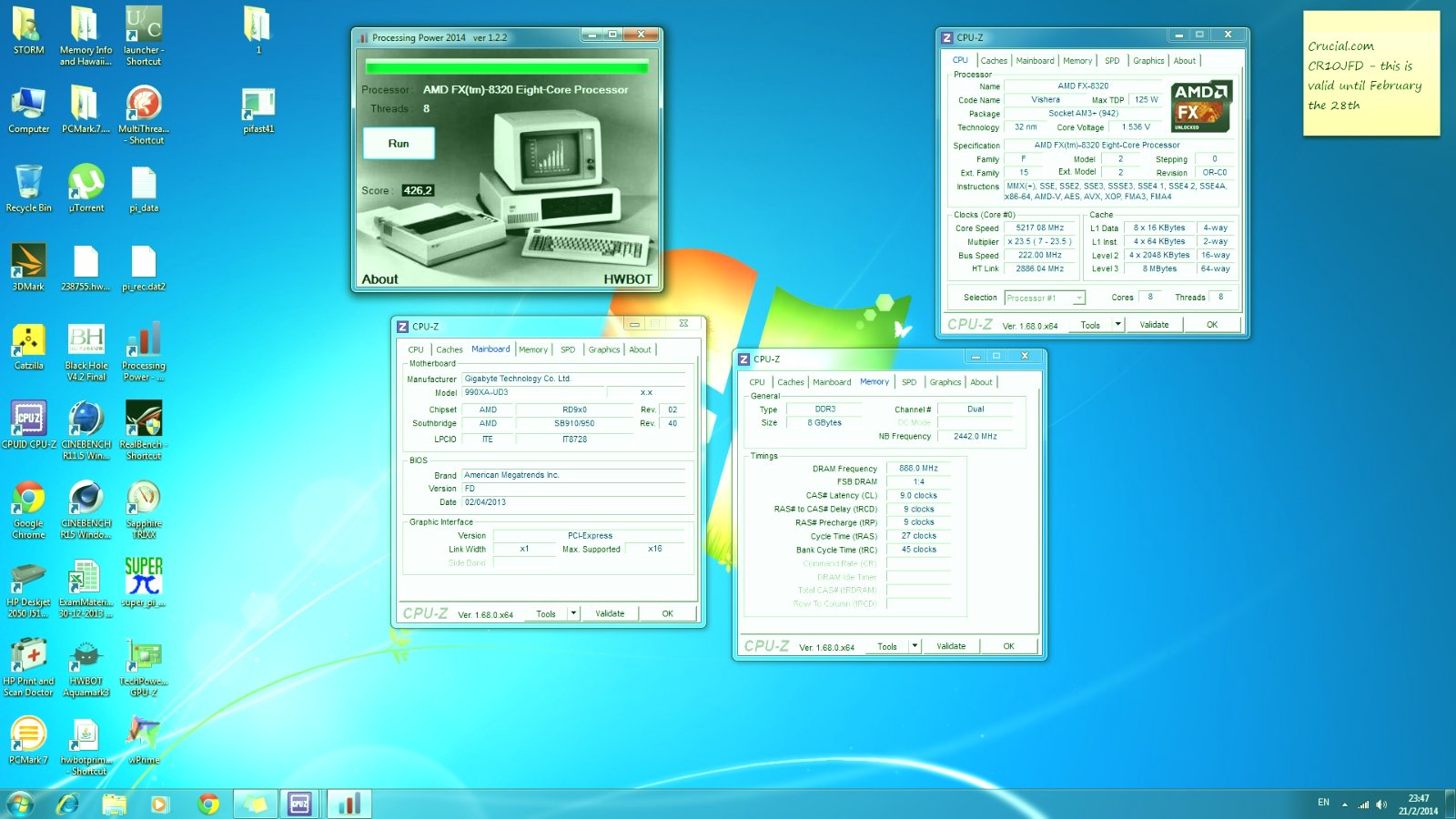The width and height of the screenshot is (1456, 819).
Task: Open Sapphire TRIXX icon
Action: [x=144, y=510]
